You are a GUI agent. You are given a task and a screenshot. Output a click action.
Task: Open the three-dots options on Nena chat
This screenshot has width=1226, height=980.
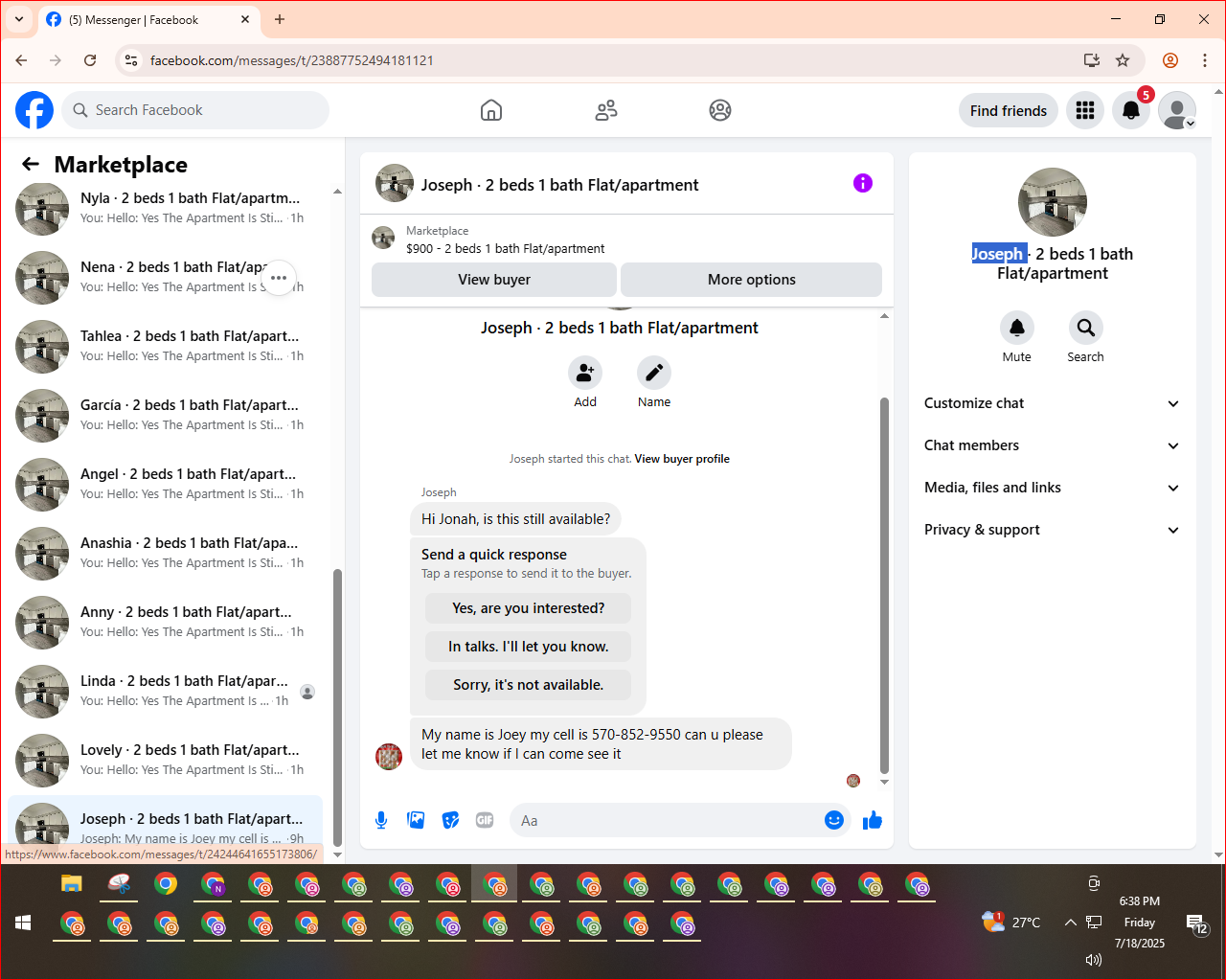point(279,278)
